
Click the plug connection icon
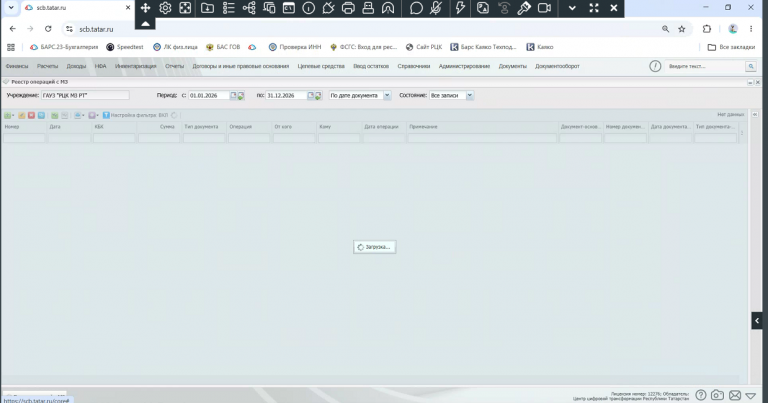[328, 8]
